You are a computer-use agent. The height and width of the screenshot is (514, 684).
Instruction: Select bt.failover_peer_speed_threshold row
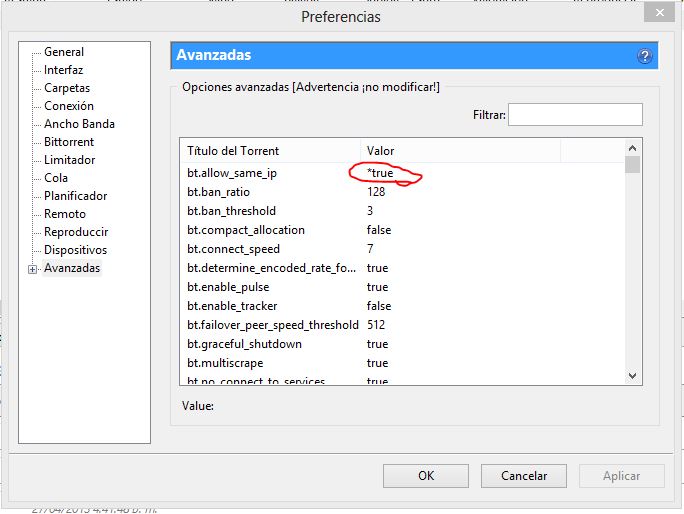402,325
